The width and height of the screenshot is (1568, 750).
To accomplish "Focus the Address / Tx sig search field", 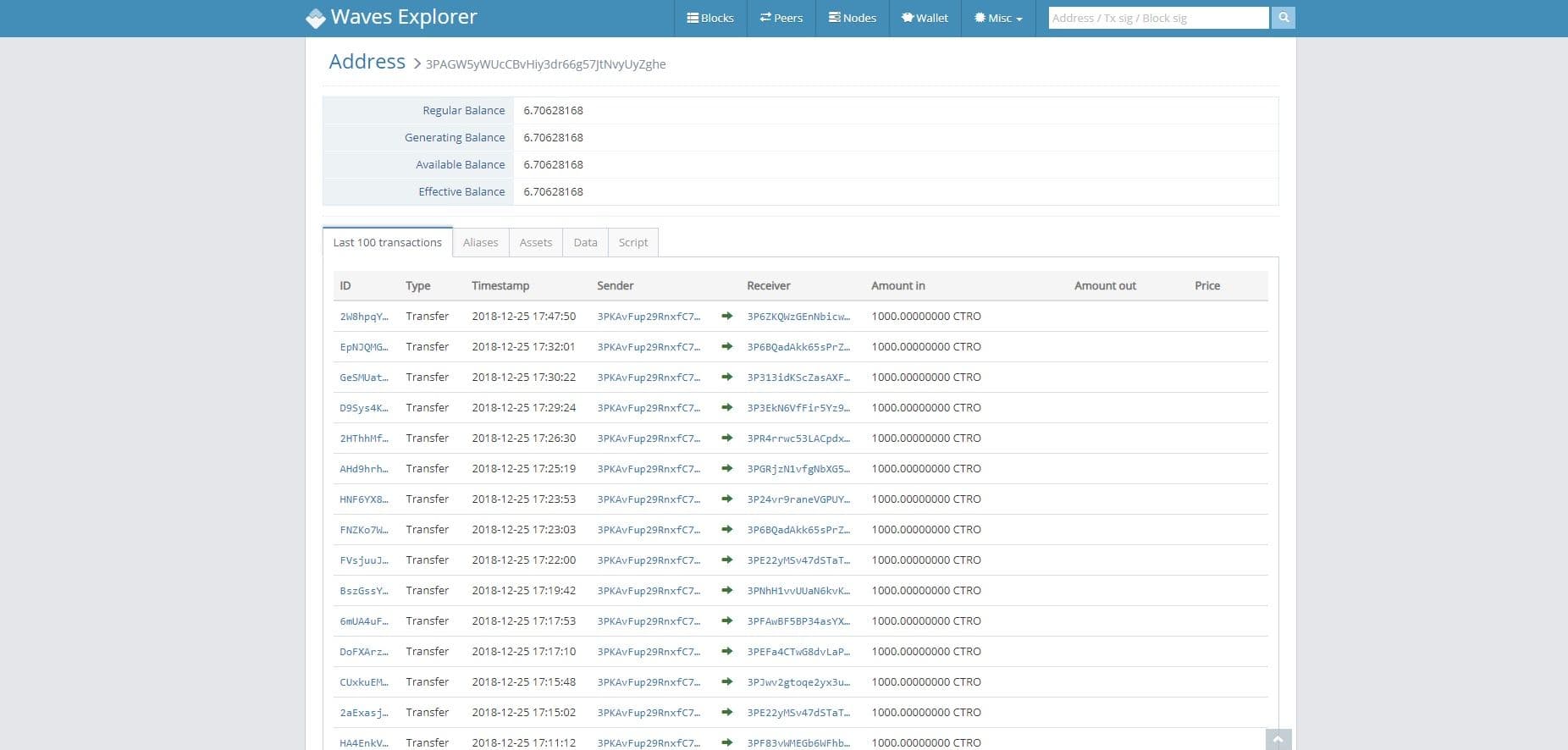I will [x=1158, y=18].
